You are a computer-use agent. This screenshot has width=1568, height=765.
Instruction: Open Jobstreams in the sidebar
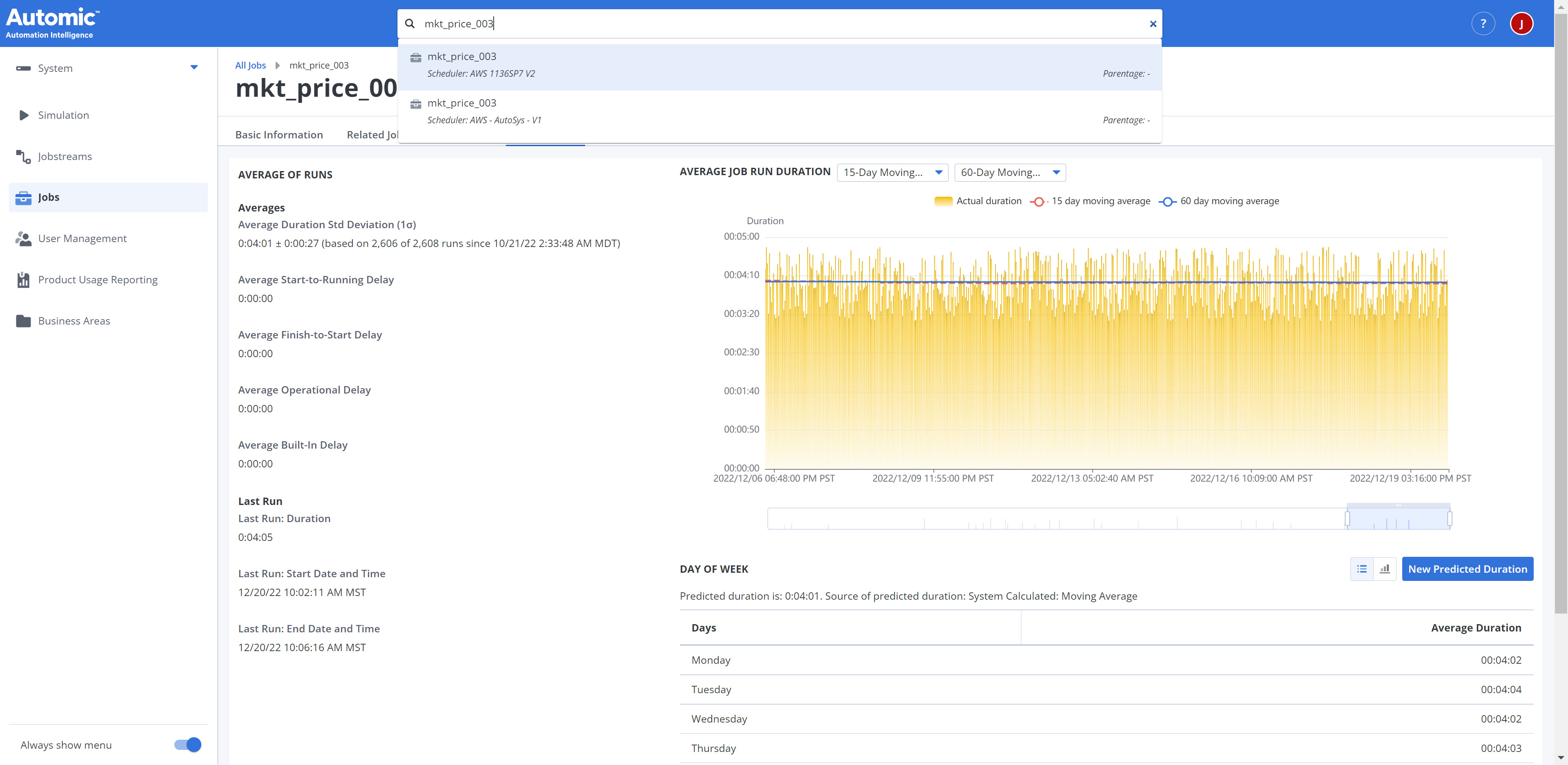[x=65, y=156]
